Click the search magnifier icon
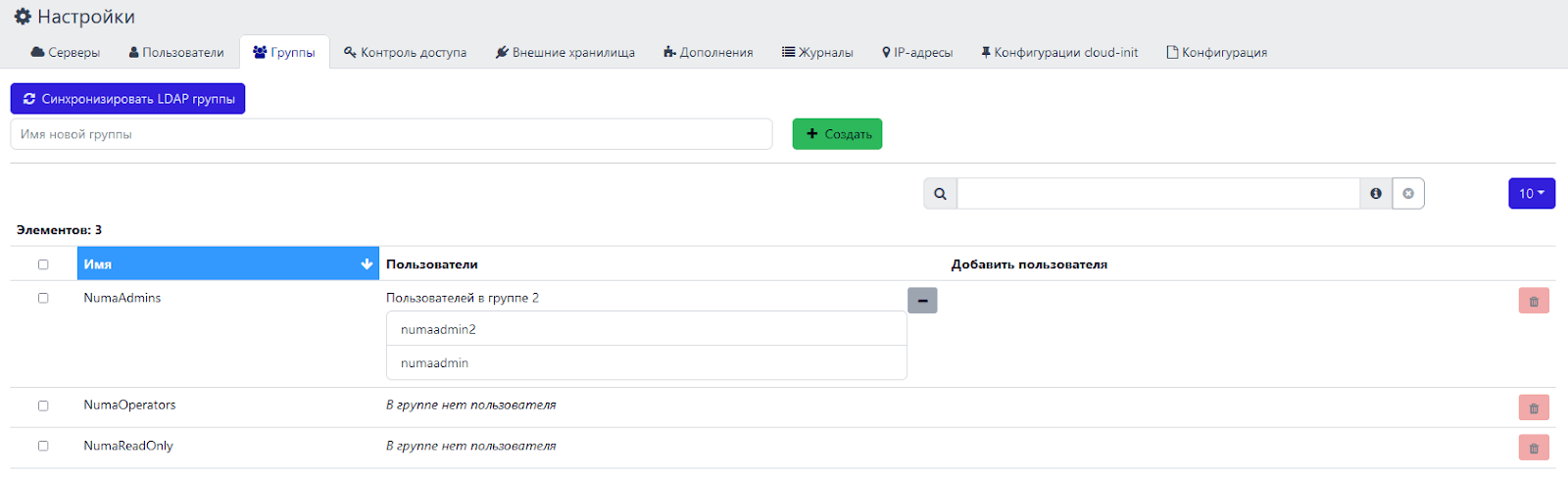This screenshot has width=1568, height=477. pos(940,194)
